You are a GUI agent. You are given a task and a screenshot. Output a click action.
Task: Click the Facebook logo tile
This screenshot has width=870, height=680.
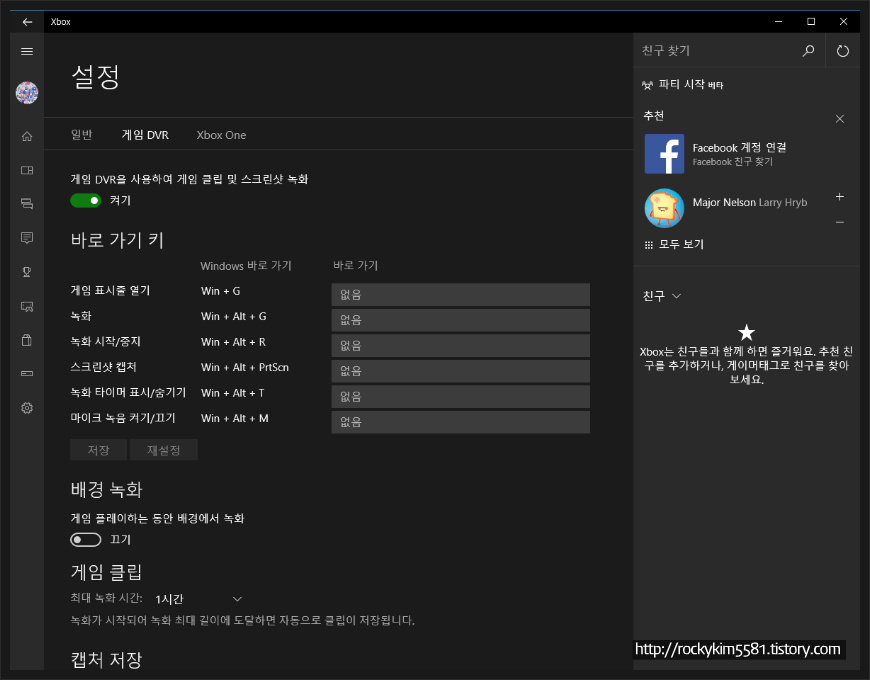pos(664,154)
